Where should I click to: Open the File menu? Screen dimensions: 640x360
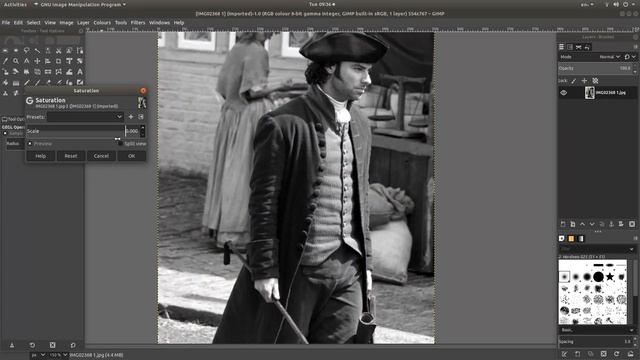6,22
